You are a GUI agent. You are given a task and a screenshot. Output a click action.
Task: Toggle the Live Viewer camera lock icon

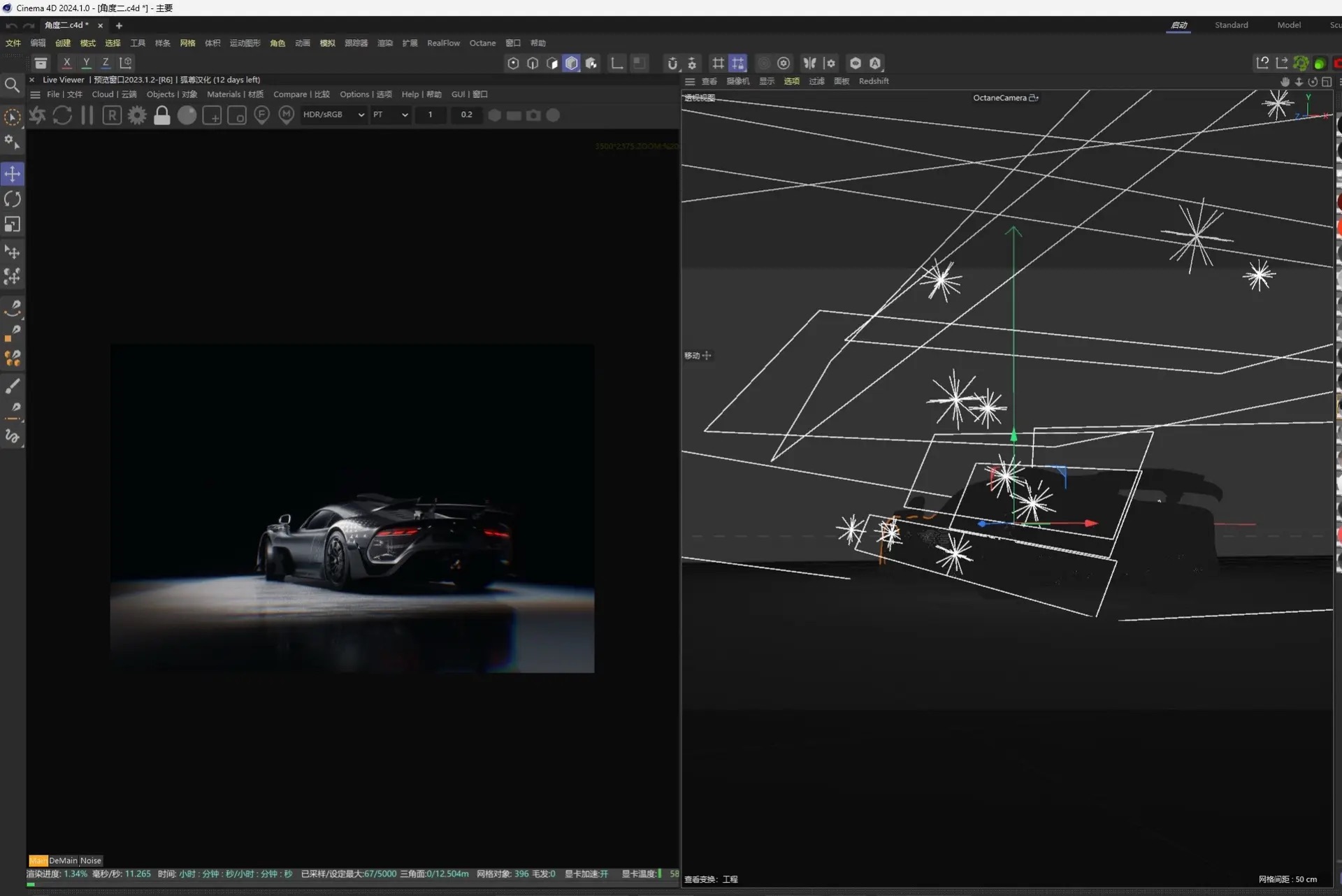161,115
